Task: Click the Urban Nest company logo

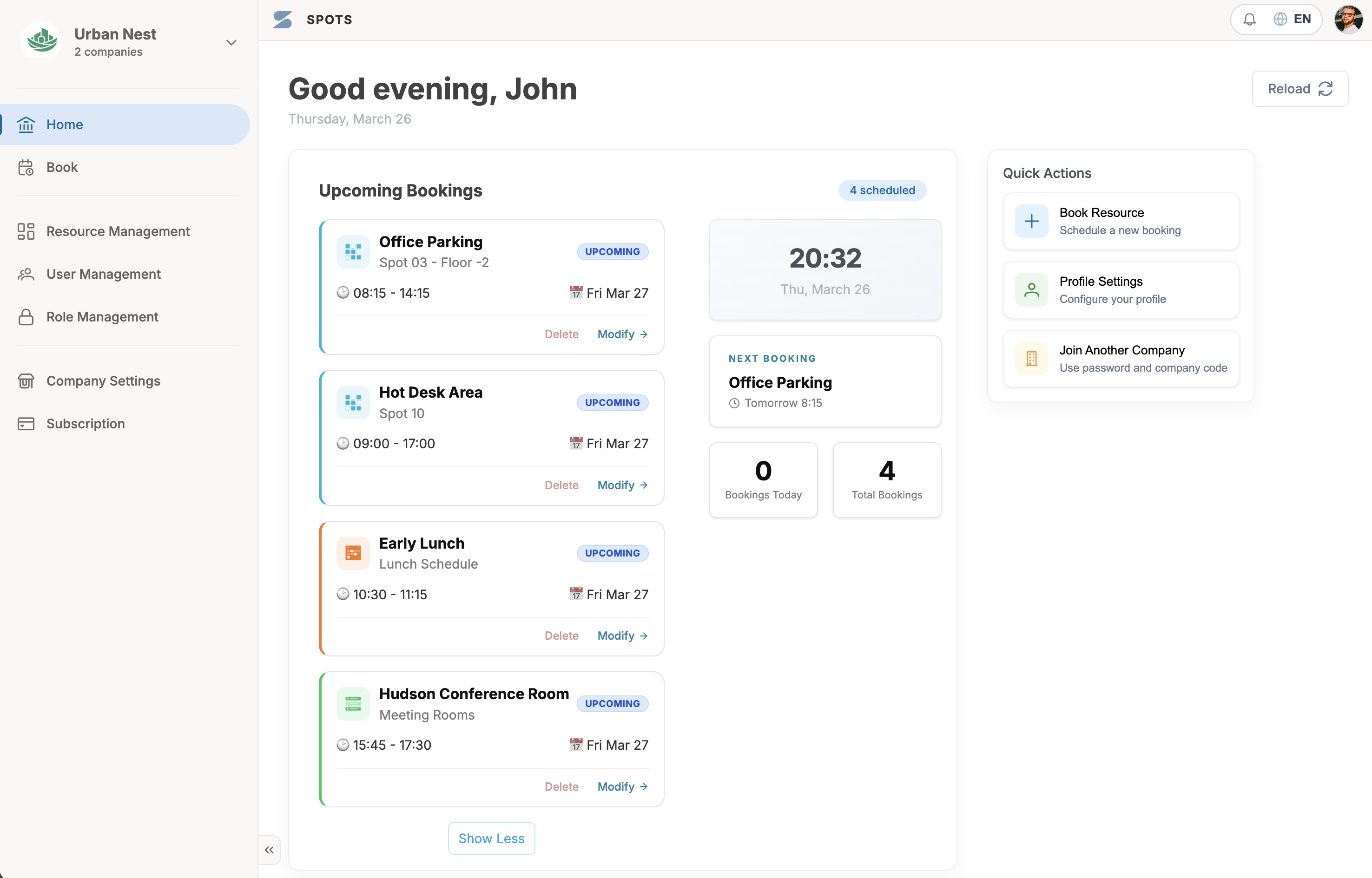Action: [x=40, y=40]
